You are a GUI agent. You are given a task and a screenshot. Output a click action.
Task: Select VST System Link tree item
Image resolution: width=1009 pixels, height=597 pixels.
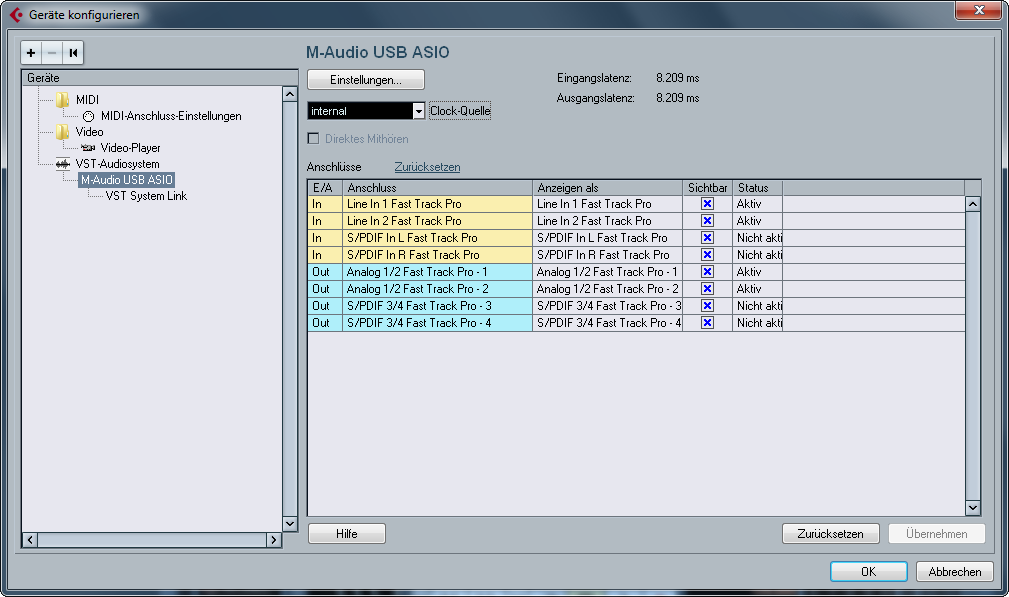pyautogui.click(x=146, y=196)
